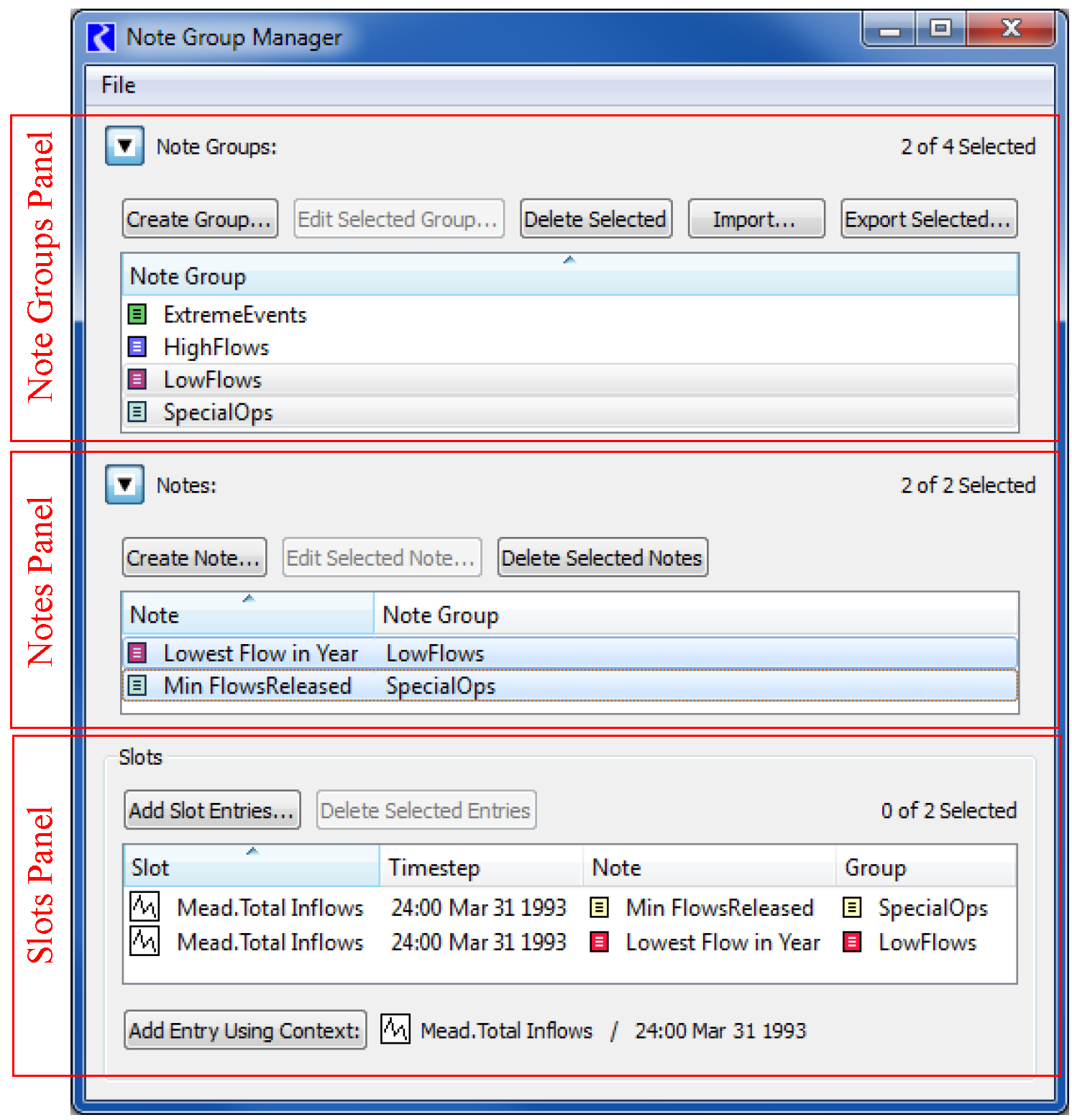Click the green ExtremeEvents note group icon
Image resolution: width=1072 pixels, height=1120 pixels.
137,314
